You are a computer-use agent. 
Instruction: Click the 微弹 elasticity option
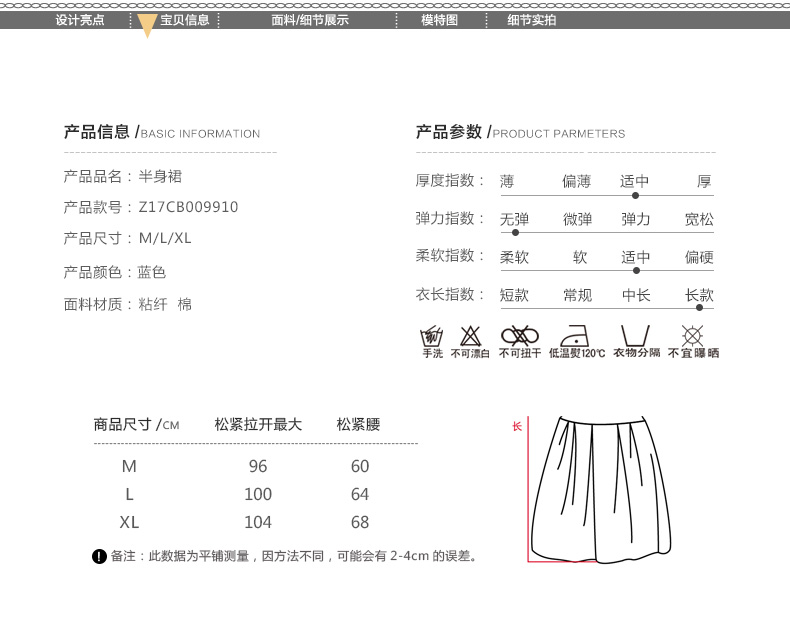577,219
